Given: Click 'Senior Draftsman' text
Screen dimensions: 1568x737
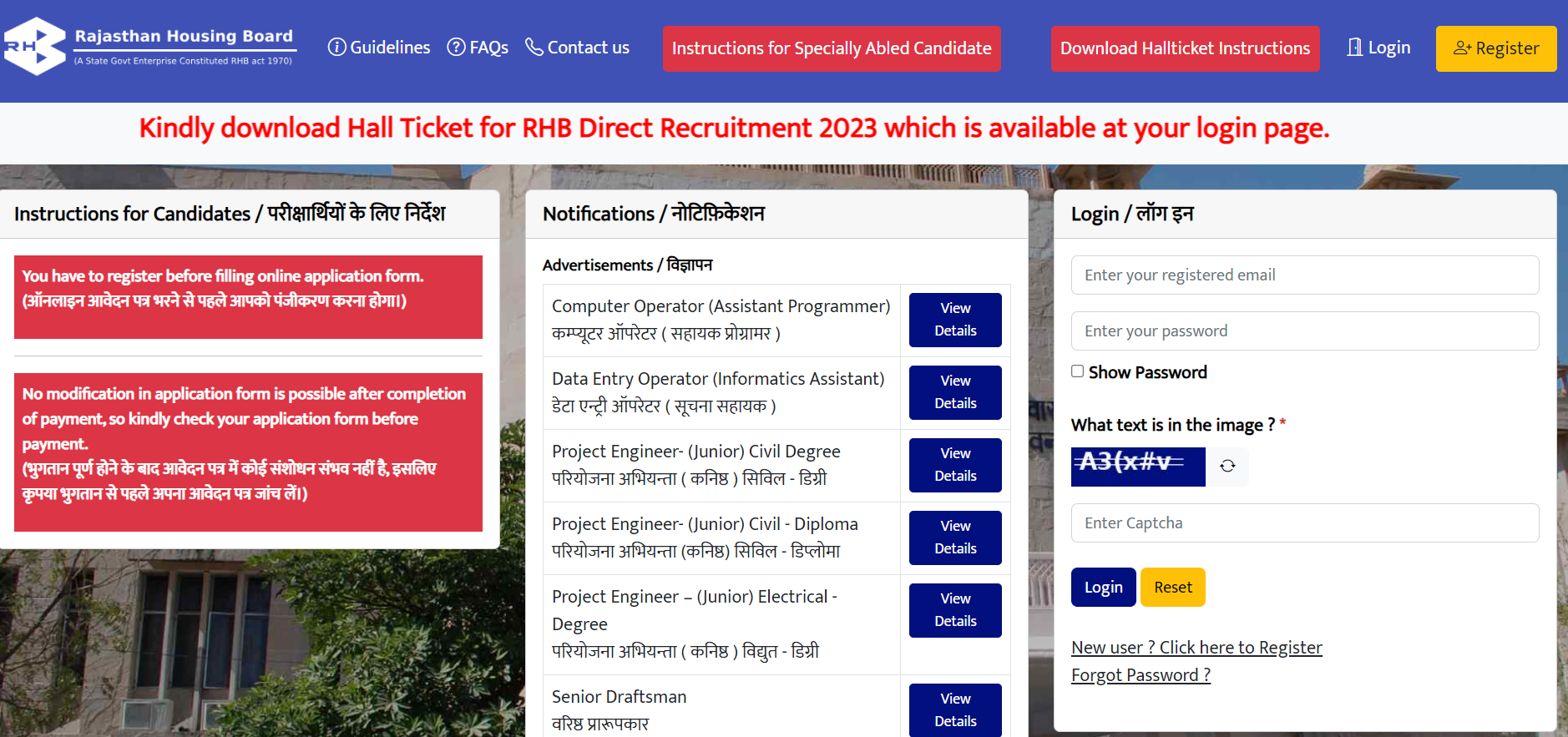Looking at the screenshot, I should click(619, 697).
